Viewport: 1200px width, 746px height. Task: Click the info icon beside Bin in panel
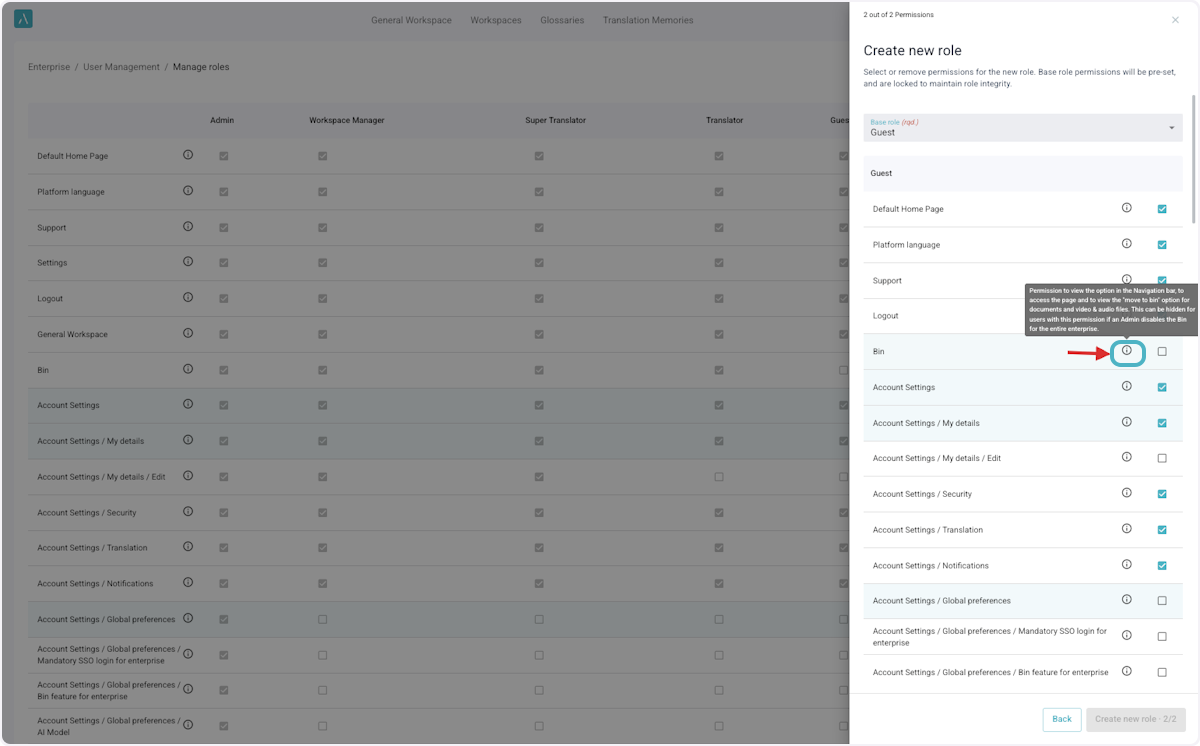point(1126,351)
